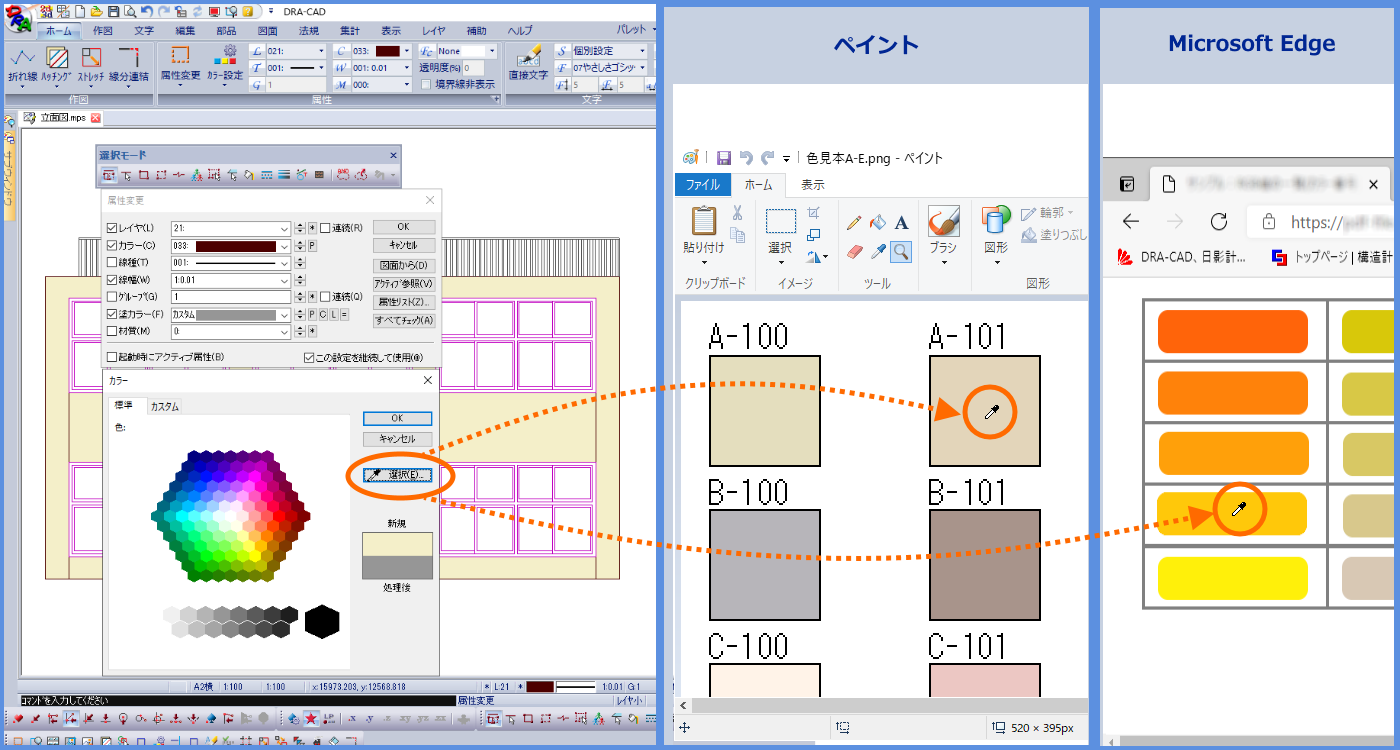Click the グループ value field showing 1

coord(230,297)
